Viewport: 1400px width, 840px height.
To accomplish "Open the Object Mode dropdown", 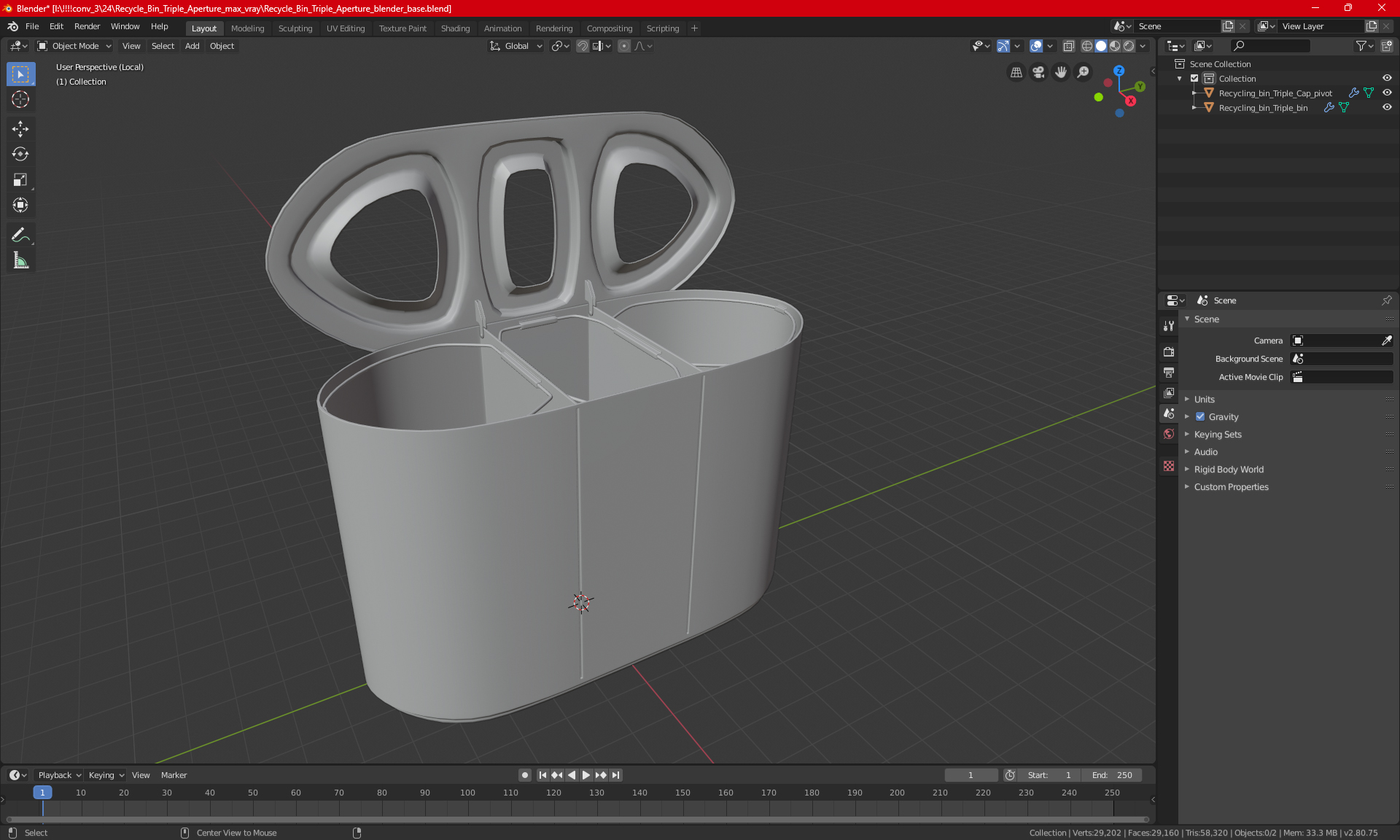I will point(74,46).
